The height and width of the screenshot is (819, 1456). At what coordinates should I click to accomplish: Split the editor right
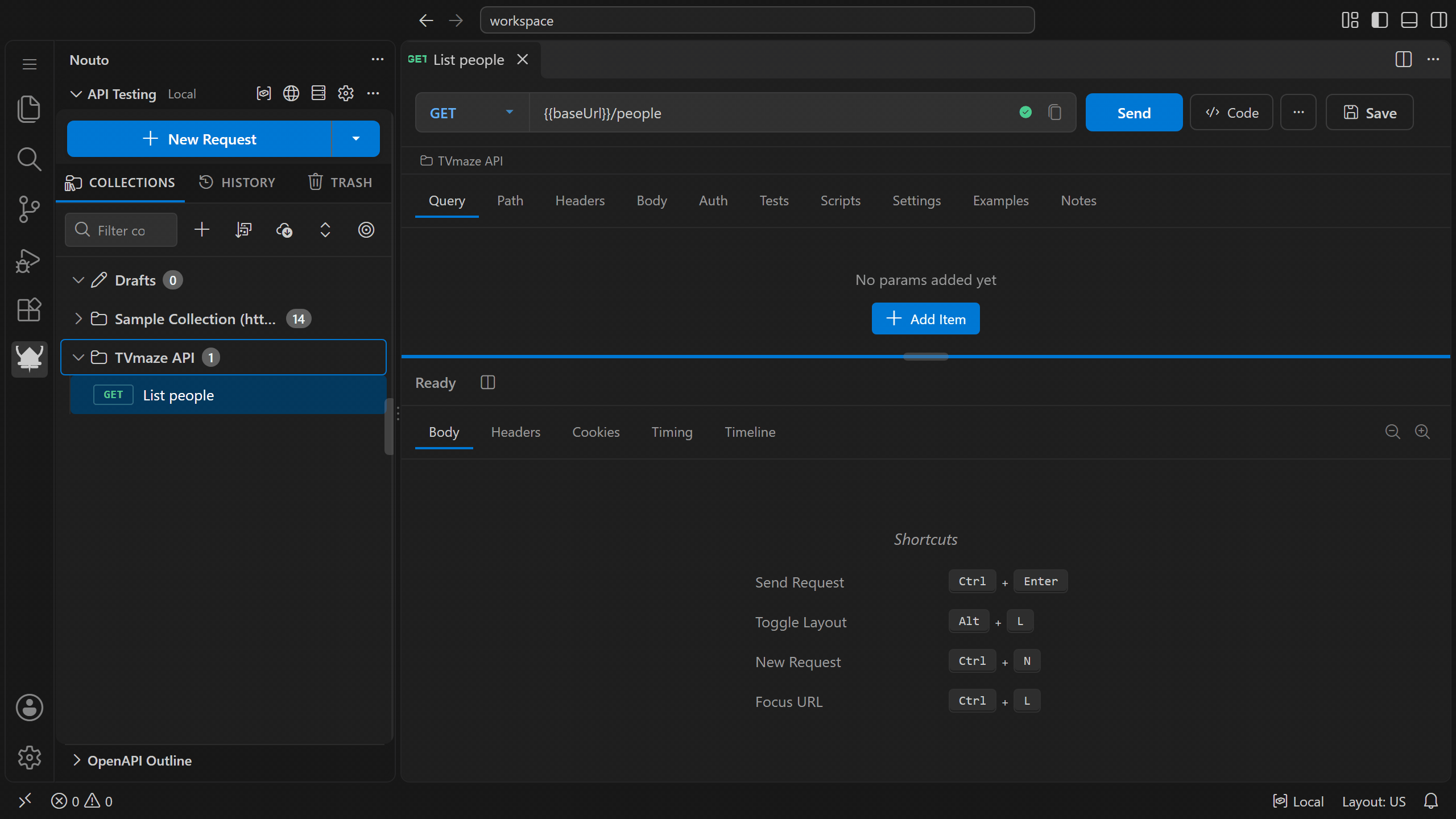point(1404,59)
